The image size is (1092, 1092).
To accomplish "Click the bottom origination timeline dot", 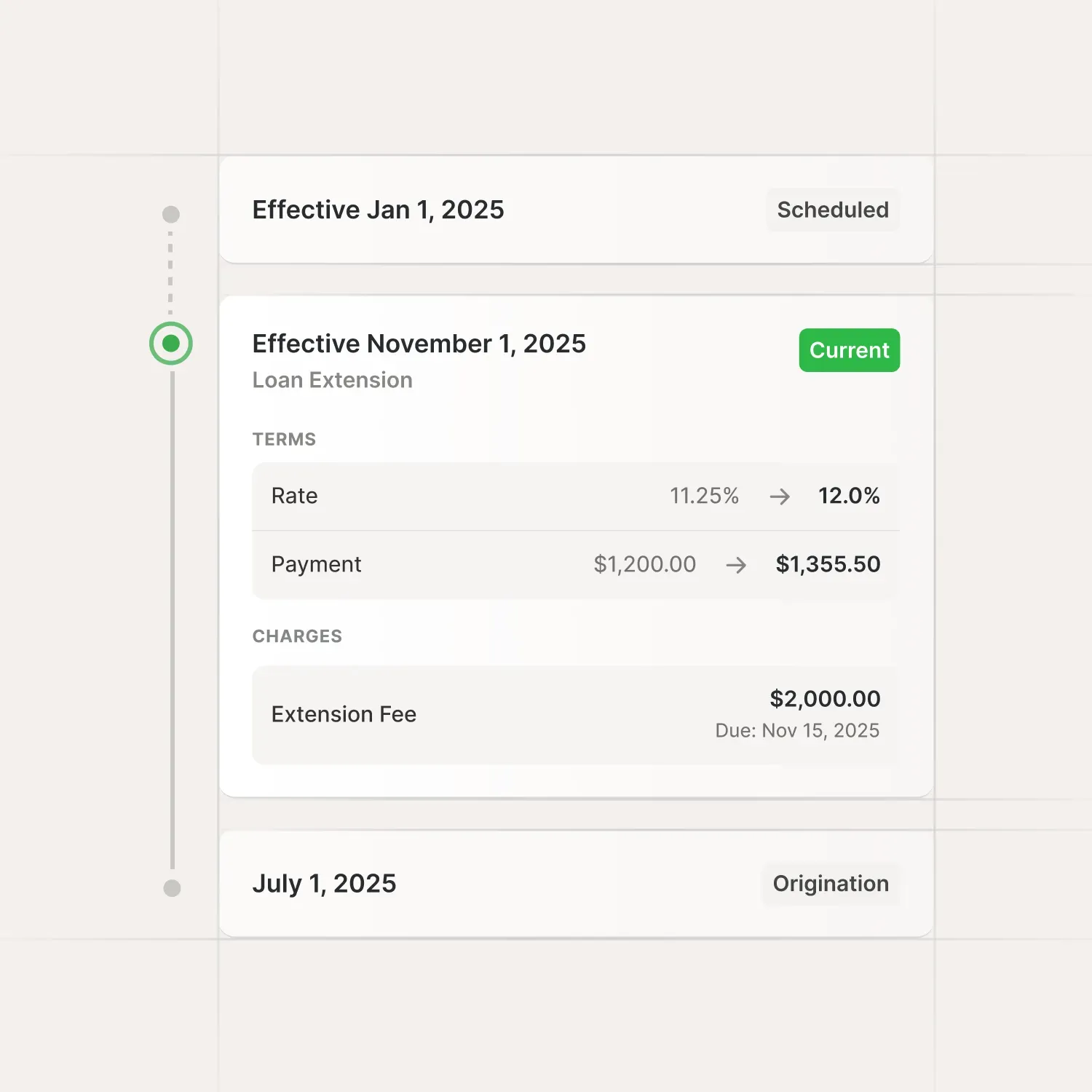I will point(172,888).
